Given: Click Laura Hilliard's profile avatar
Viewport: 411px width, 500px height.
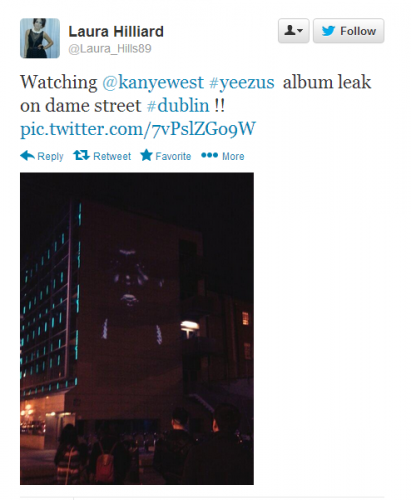Looking at the screenshot, I should click(x=40, y=38).
